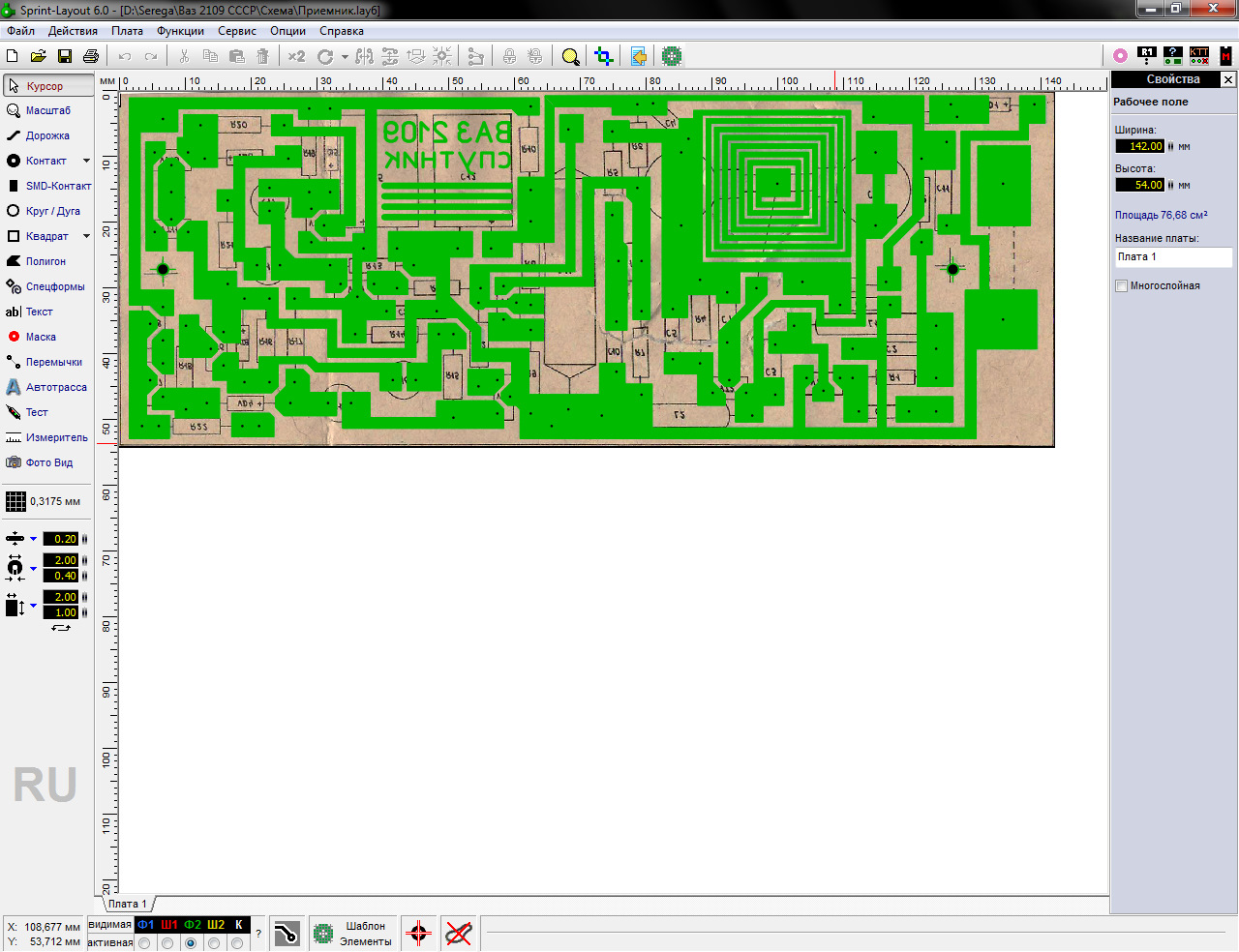Image resolution: width=1239 pixels, height=952 pixels.
Task: Expand the Квадрат tool dropdown arrow
Action: click(x=86, y=236)
